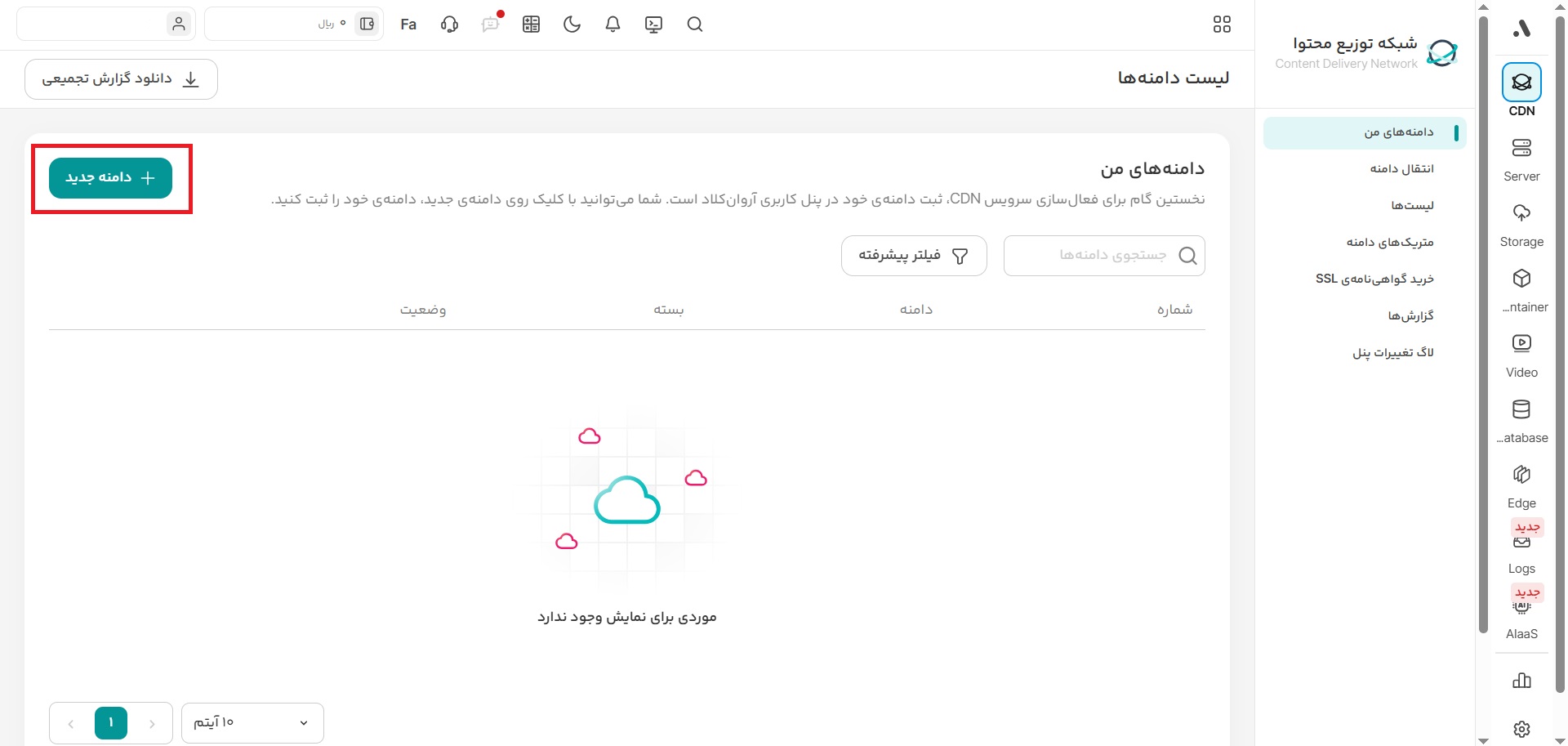Open the notifications bell

point(612,25)
